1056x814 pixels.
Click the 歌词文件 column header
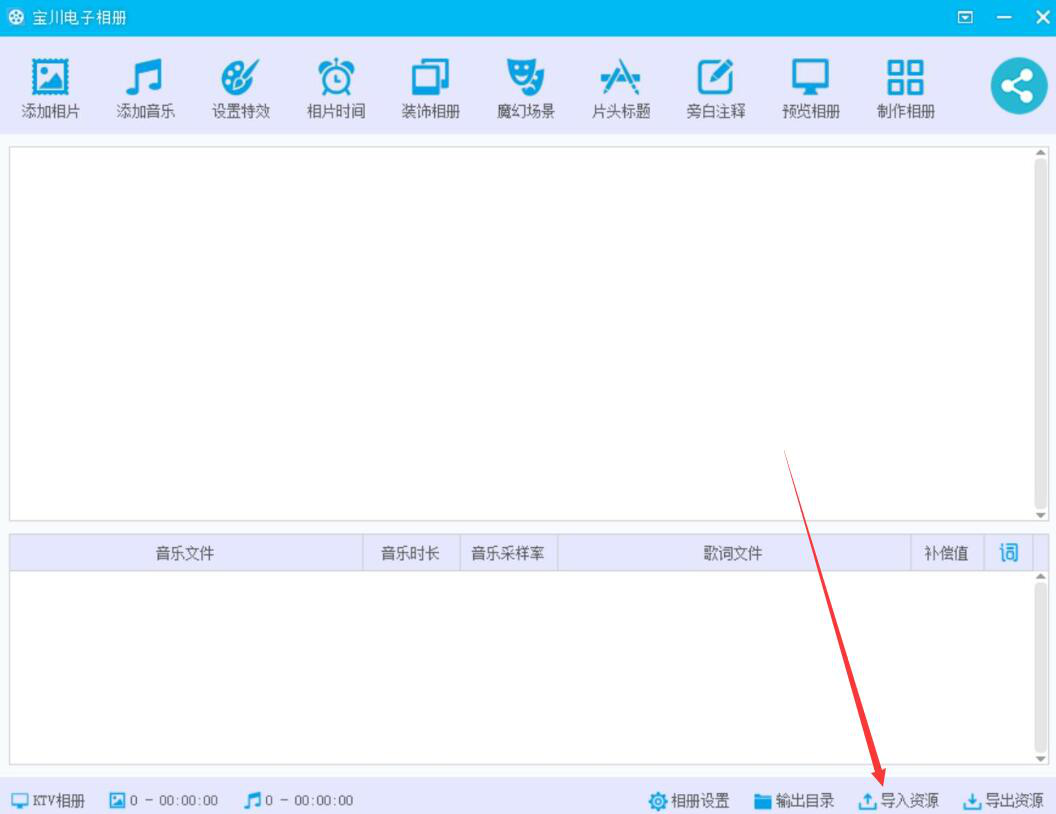coord(734,553)
